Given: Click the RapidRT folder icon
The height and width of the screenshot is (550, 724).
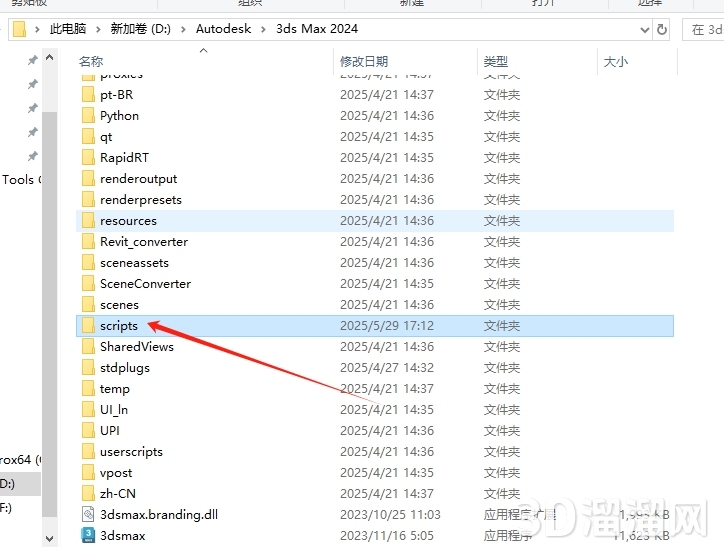Looking at the screenshot, I should 88,158.
